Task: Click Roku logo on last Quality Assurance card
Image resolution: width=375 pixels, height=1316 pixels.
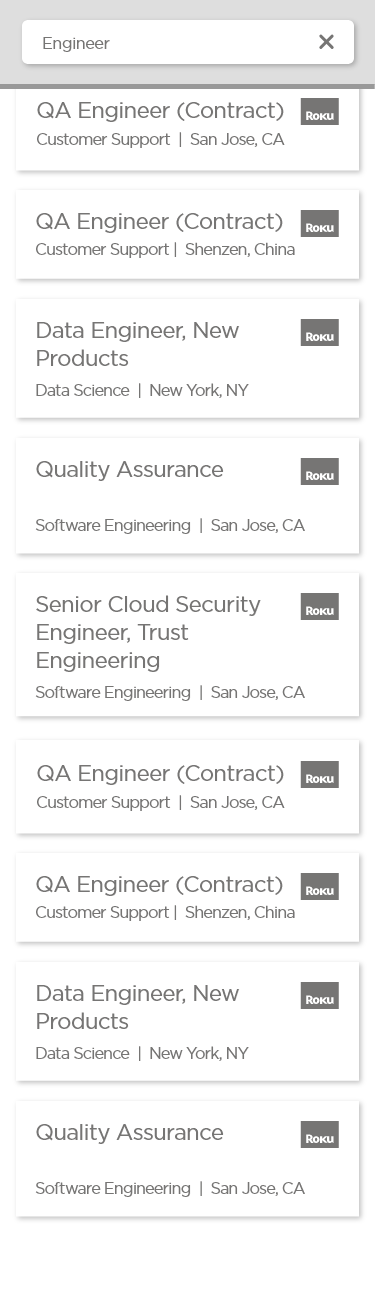Action: pos(320,1135)
